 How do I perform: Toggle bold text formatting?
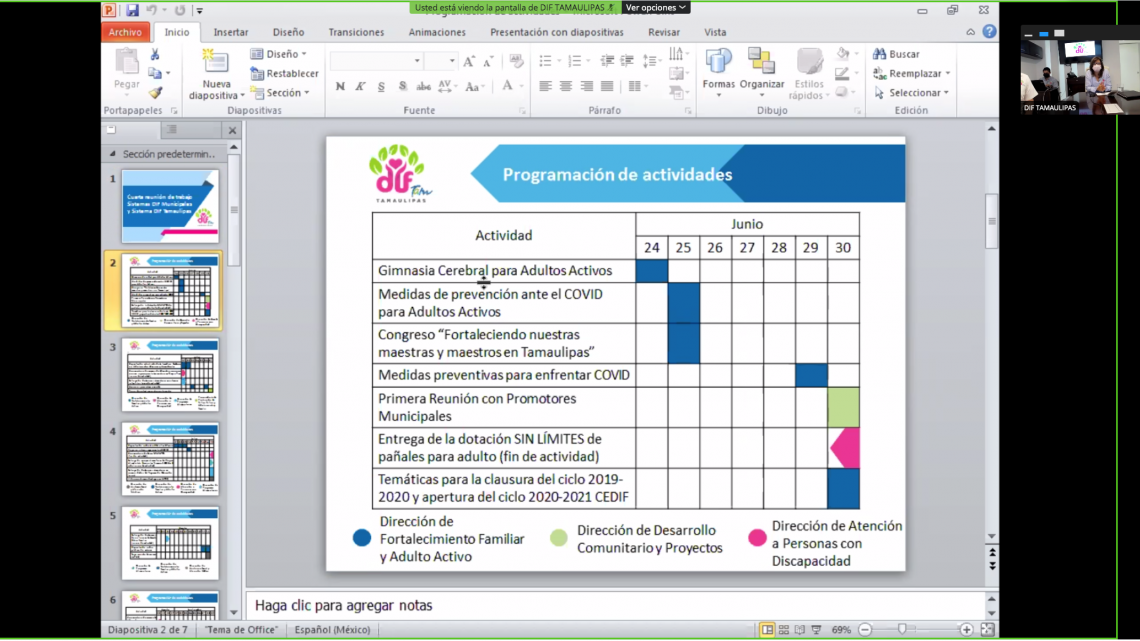340,86
